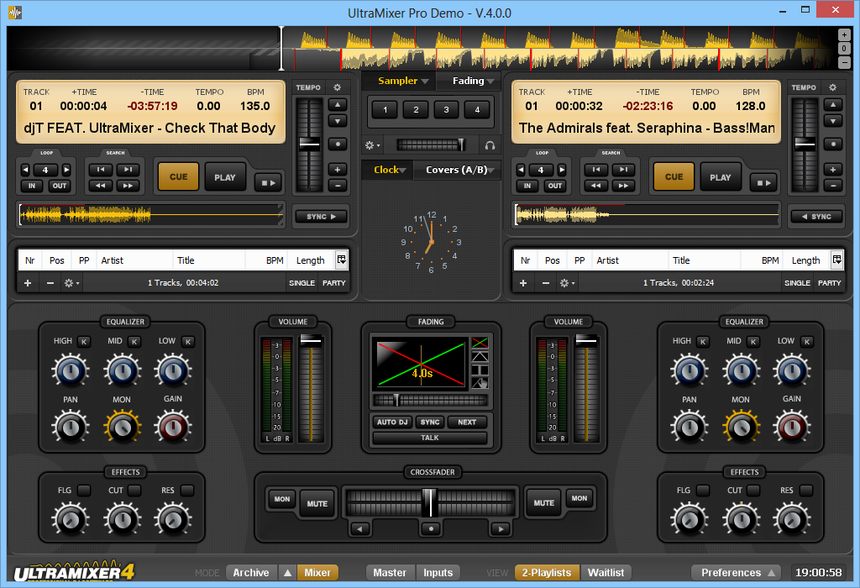
Task: Skip to next track on right deck
Action: (623, 169)
